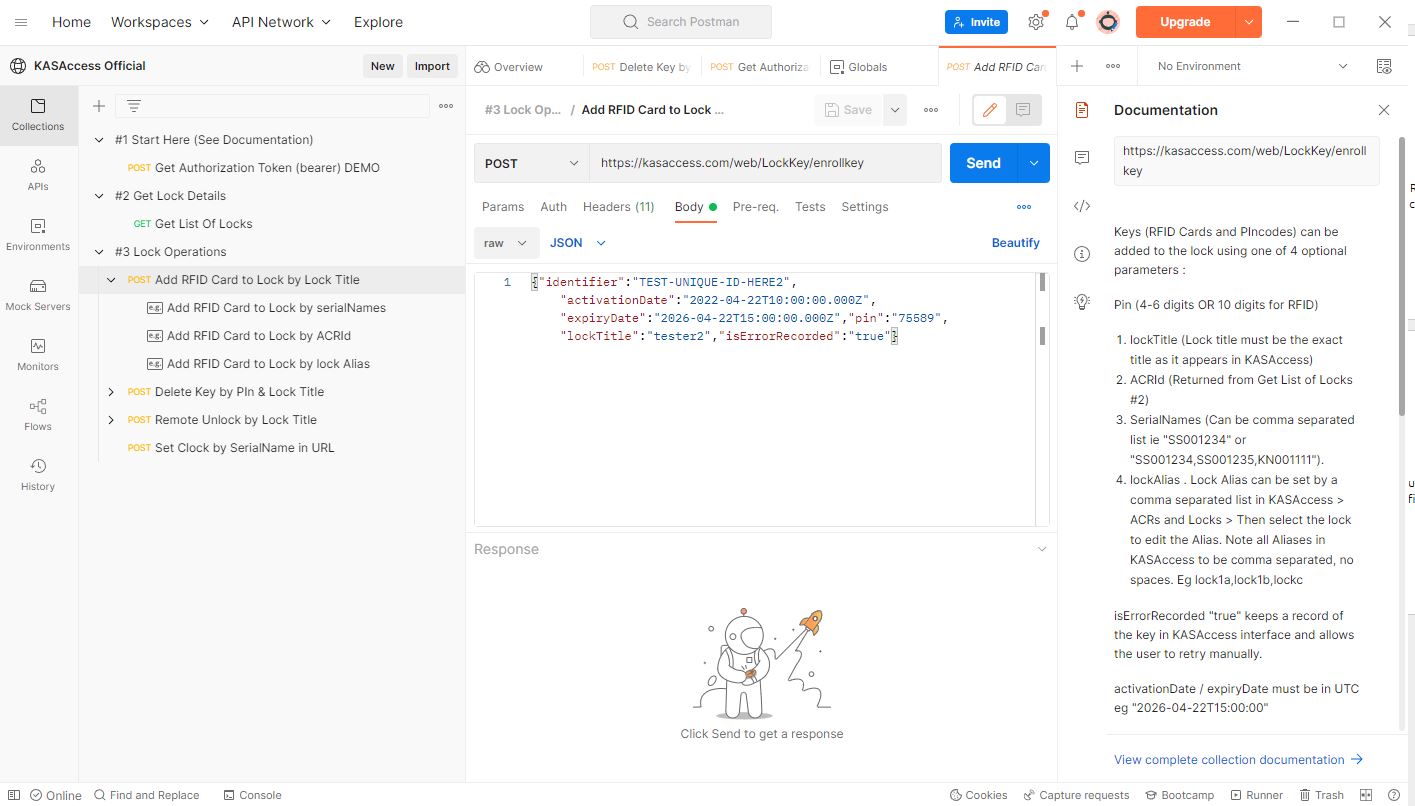
Task: Open the POST method dropdown
Action: click(x=530, y=163)
